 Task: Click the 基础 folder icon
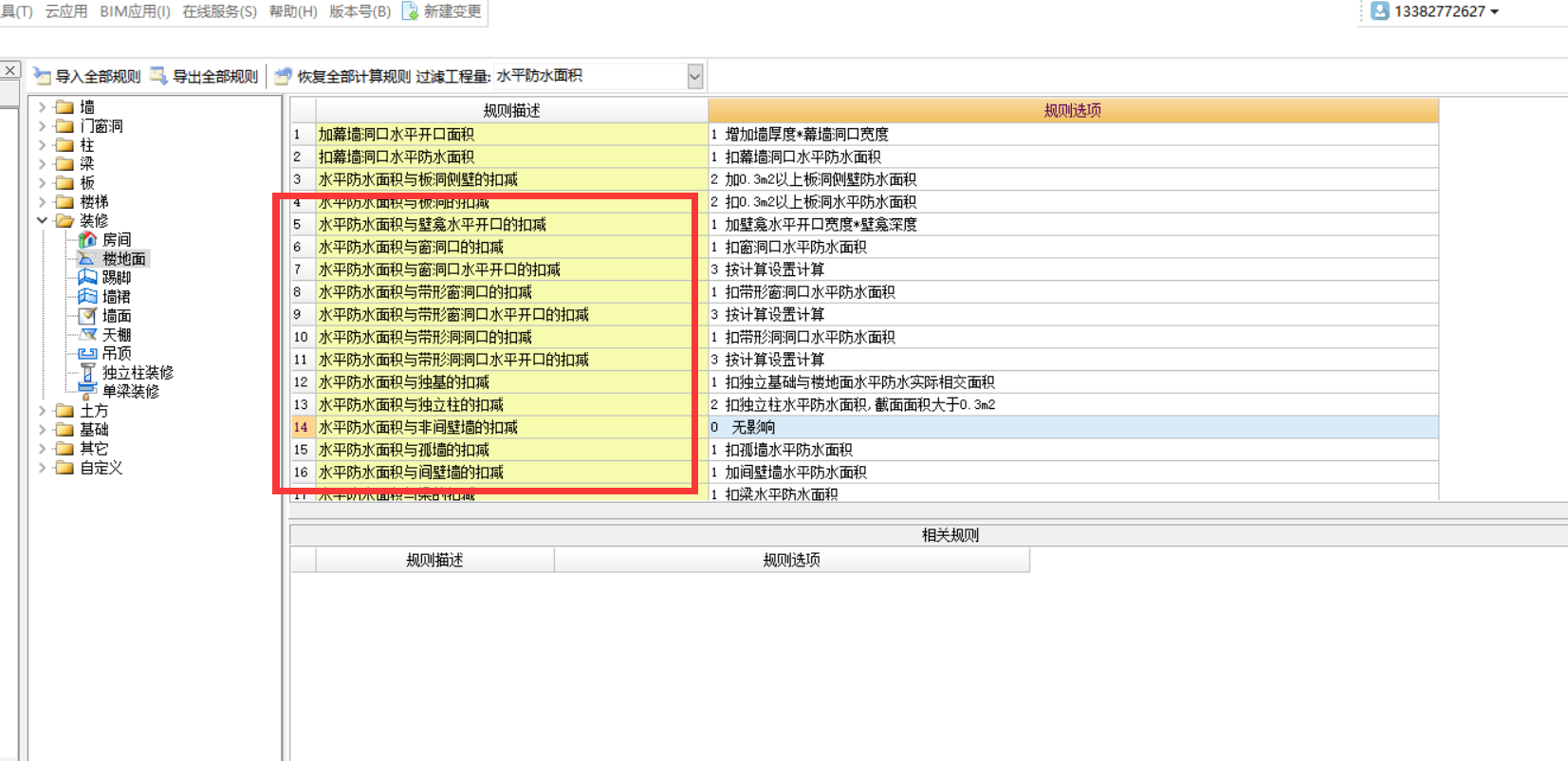[65, 429]
